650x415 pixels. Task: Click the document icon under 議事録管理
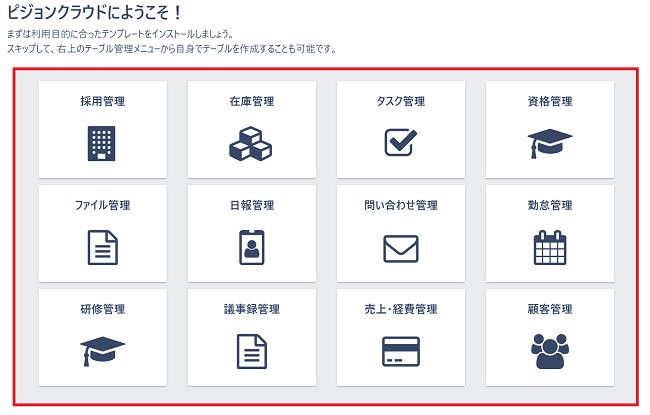coord(251,351)
